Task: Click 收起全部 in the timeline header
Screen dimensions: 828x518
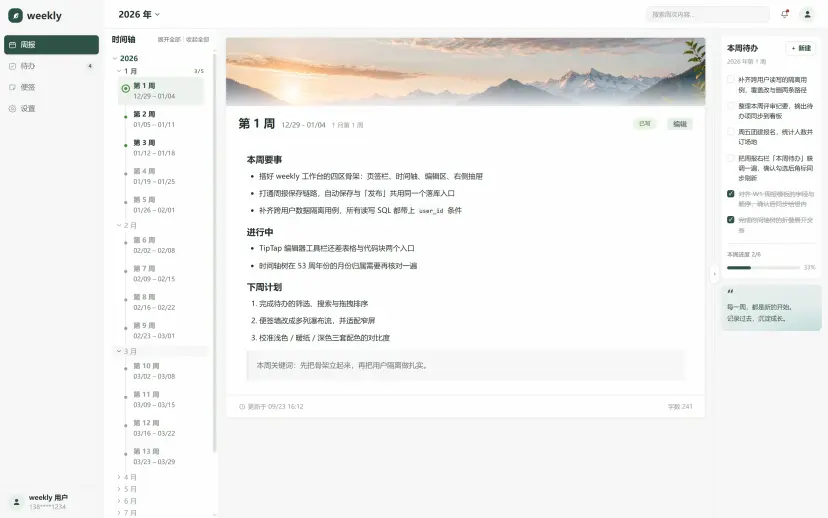Action: tap(197, 40)
